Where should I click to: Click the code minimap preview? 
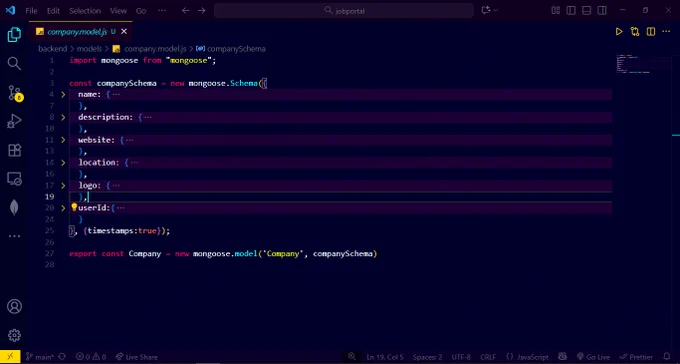coord(644,64)
